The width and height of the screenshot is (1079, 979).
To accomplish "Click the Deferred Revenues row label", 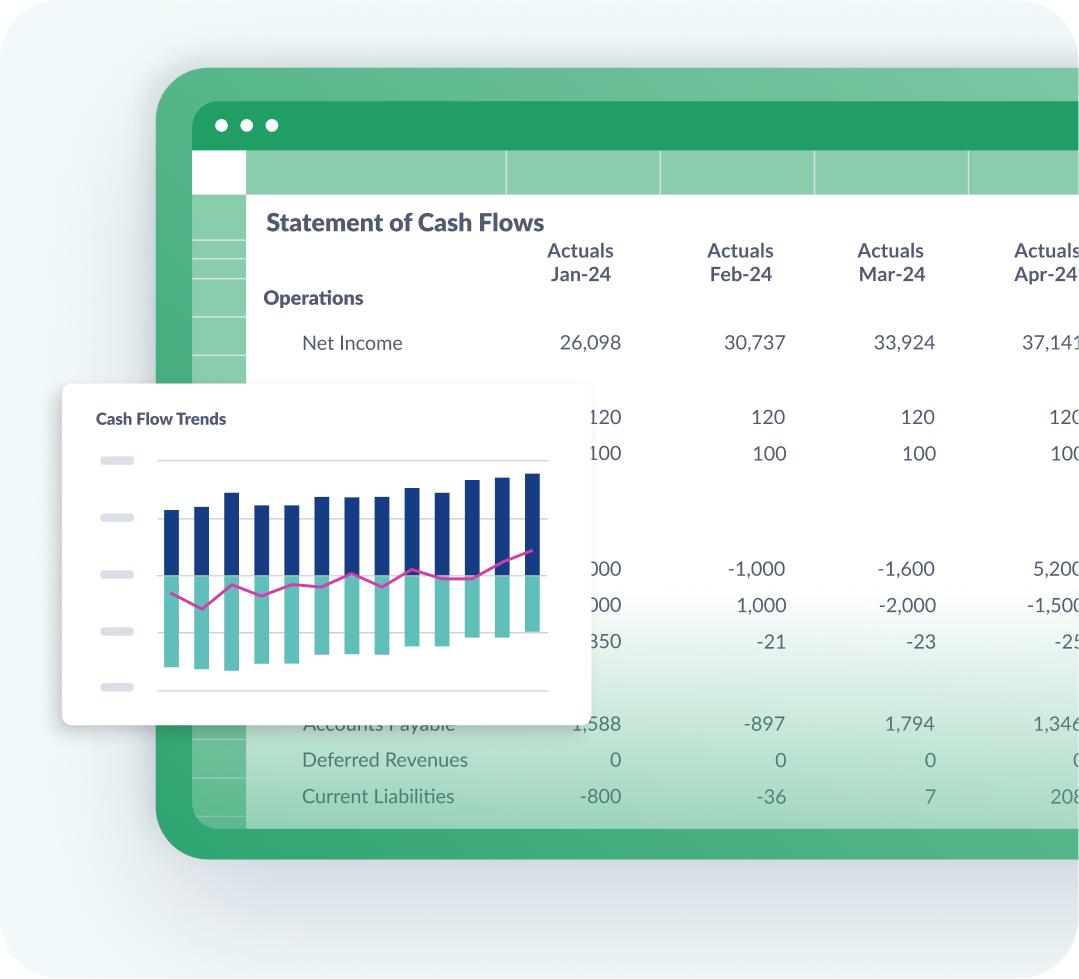I will click(385, 760).
